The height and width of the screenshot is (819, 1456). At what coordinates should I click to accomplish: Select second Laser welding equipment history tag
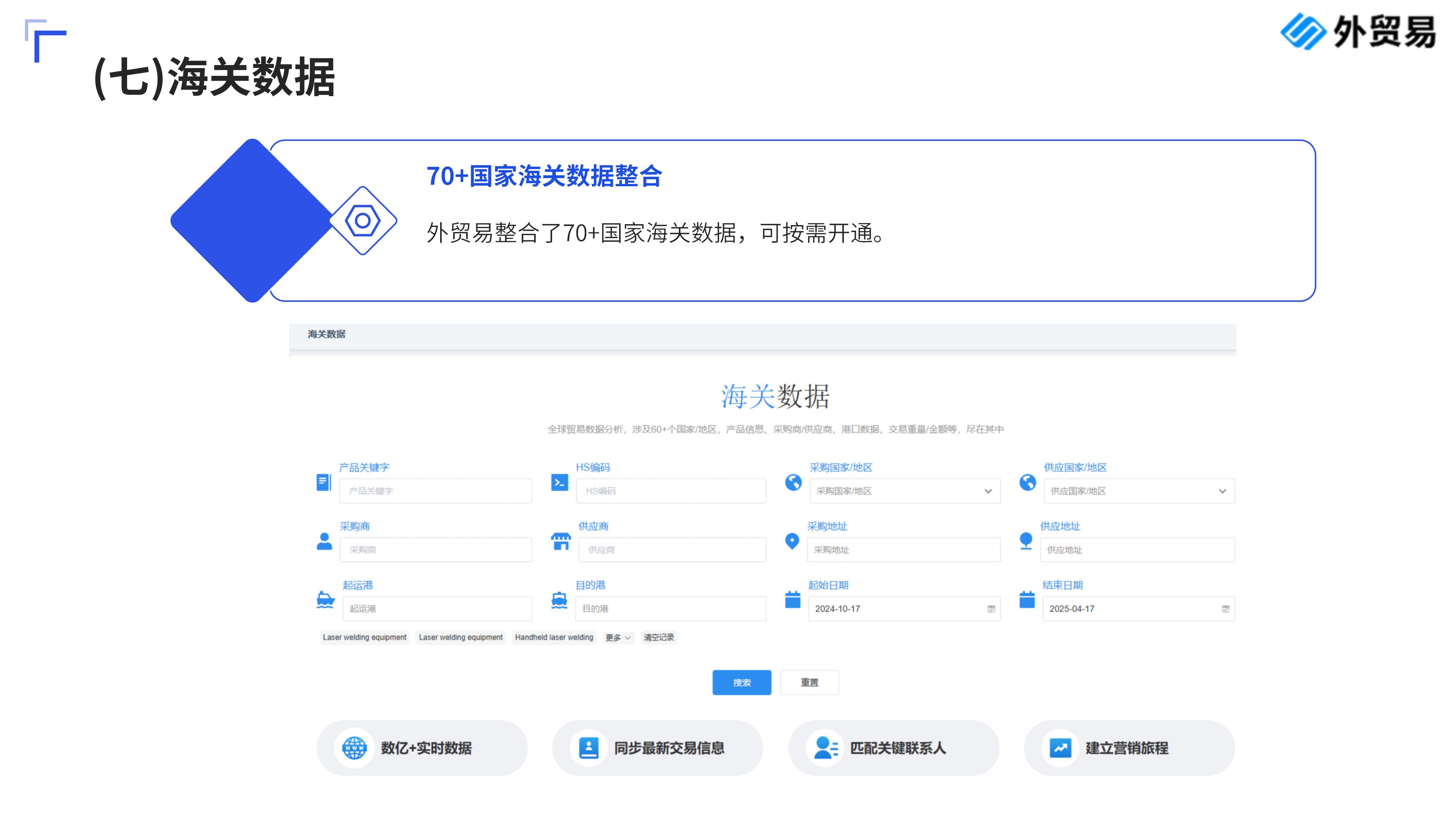click(x=461, y=638)
